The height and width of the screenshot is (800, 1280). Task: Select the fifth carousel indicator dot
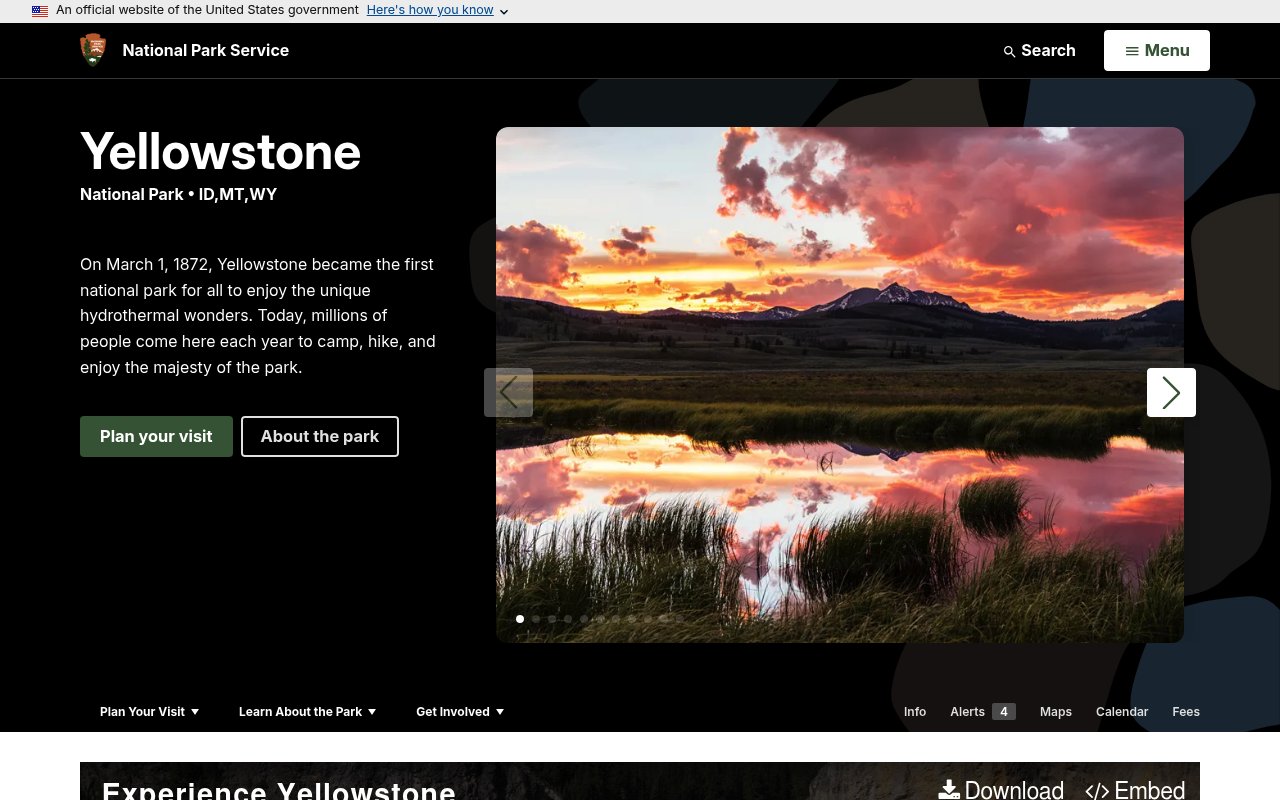pos(584,619)
